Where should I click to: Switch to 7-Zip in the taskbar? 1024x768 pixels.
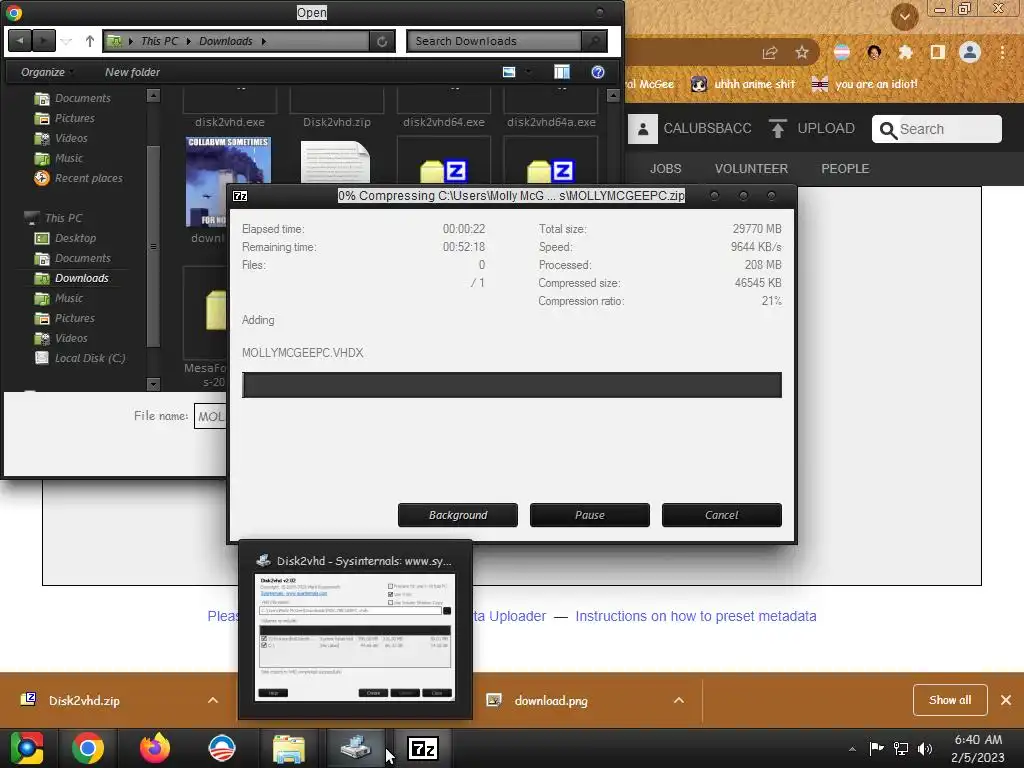pyautogui.click(x=423, y=748)
